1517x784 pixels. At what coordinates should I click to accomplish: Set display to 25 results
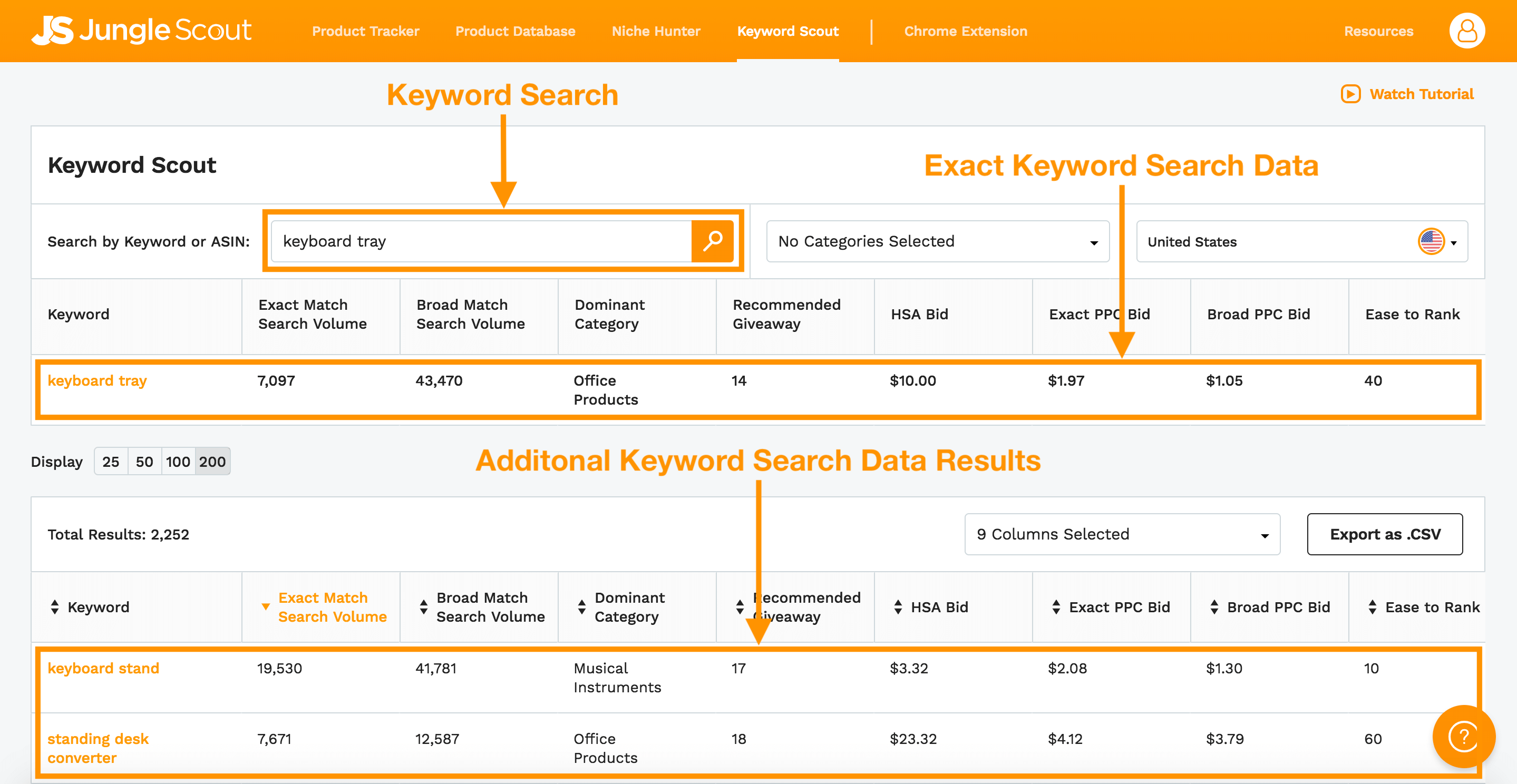(111, 462)
